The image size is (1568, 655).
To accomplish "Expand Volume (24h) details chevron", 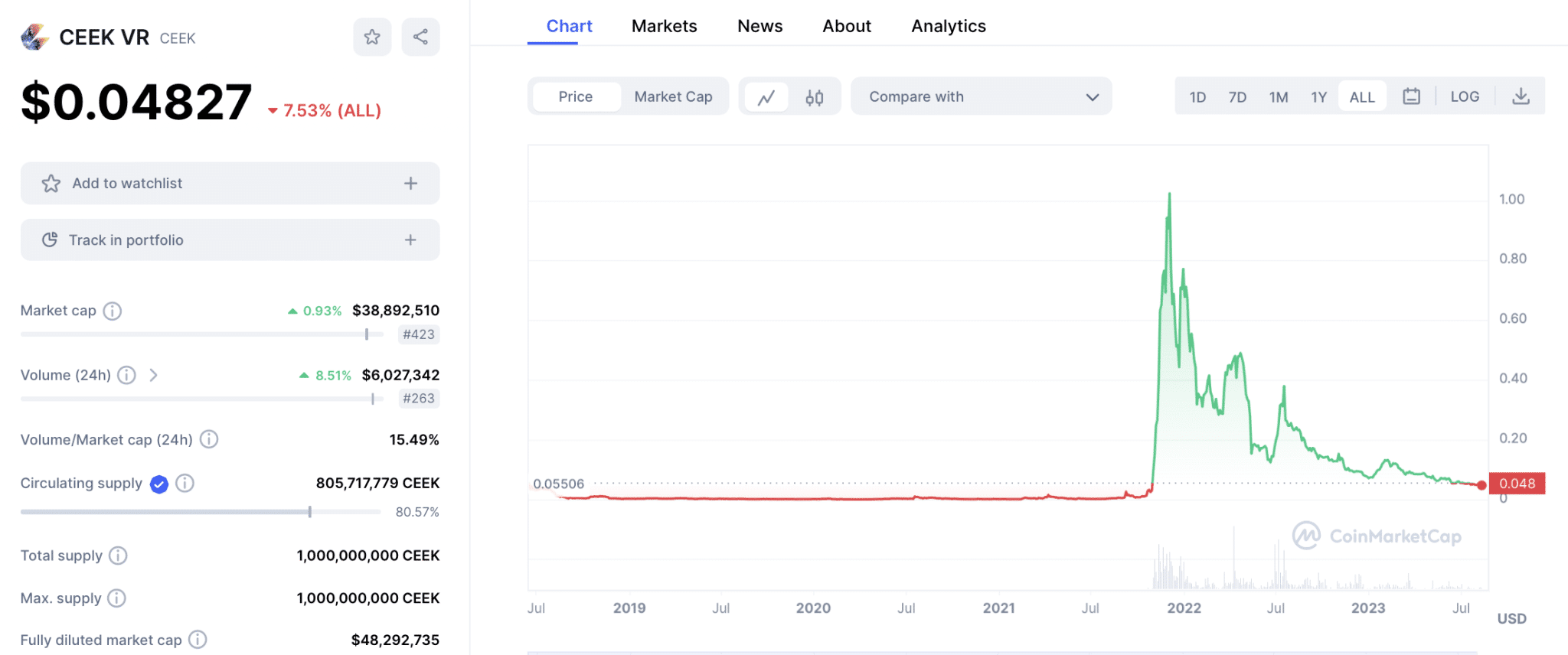I will pyautogui.click(x=154, y=375).
